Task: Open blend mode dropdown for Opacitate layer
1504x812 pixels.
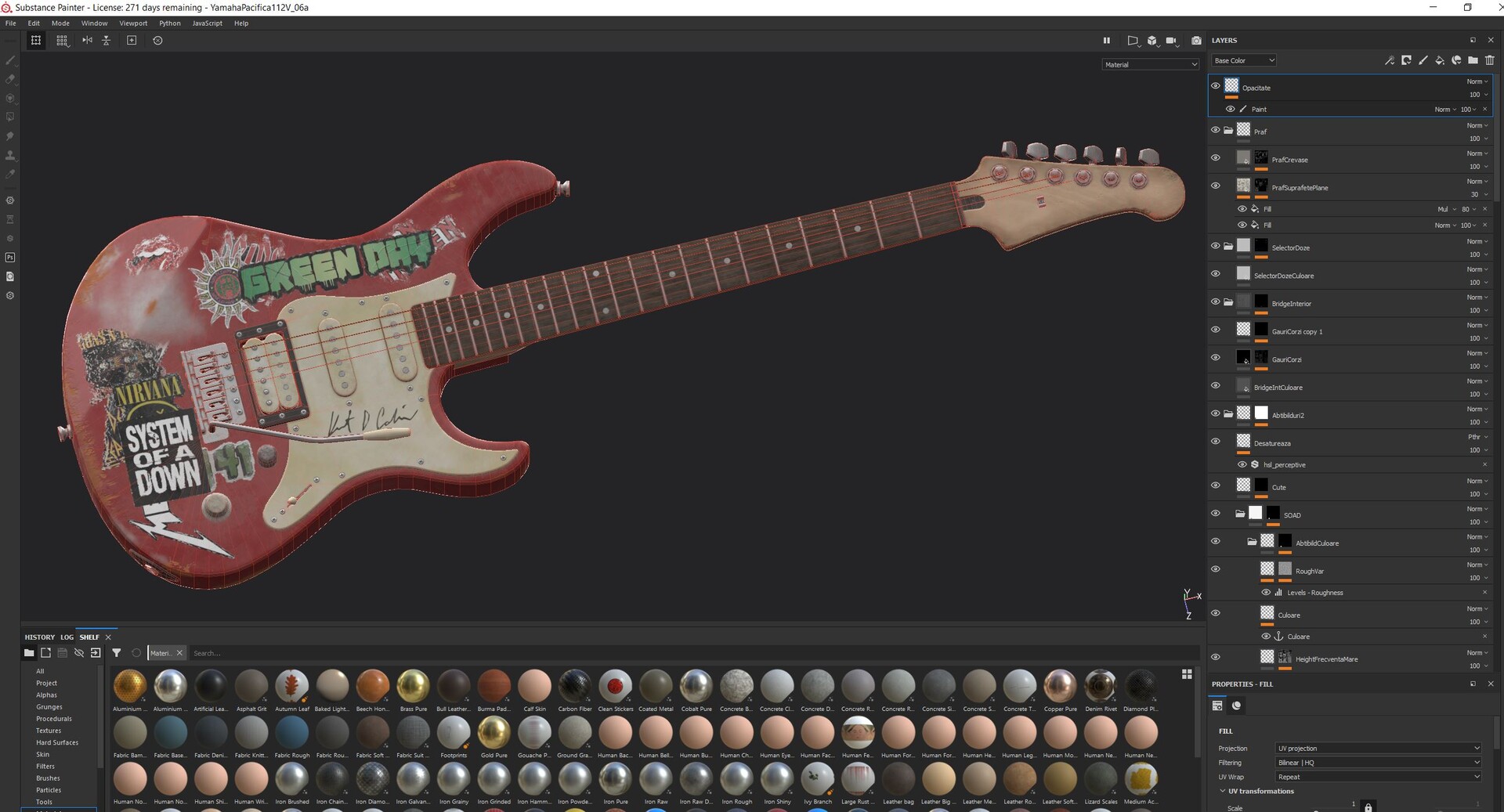Action: pyautogui.click(x=1477, y=81)
